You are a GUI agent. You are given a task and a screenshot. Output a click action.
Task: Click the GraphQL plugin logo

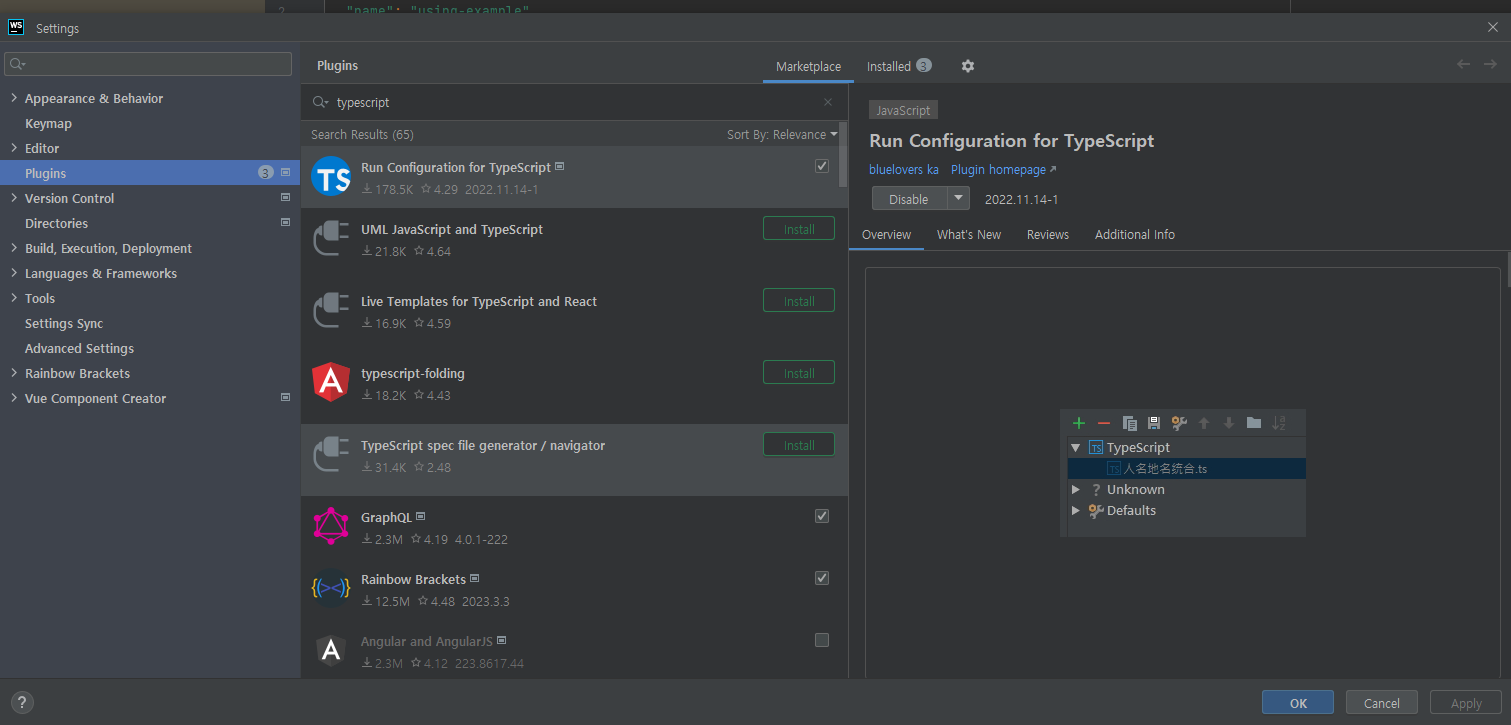[331, 527]
